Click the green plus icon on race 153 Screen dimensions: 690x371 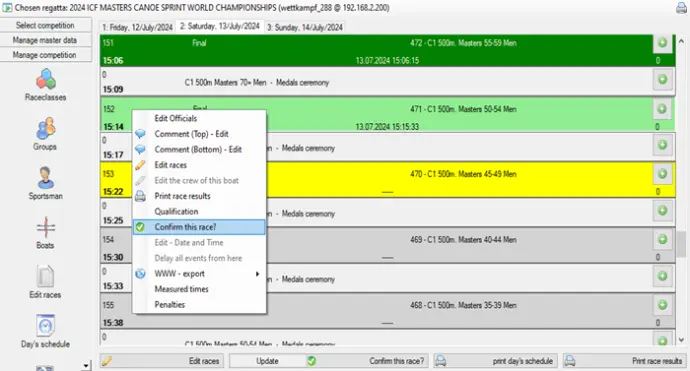click(x=662, y=174)
